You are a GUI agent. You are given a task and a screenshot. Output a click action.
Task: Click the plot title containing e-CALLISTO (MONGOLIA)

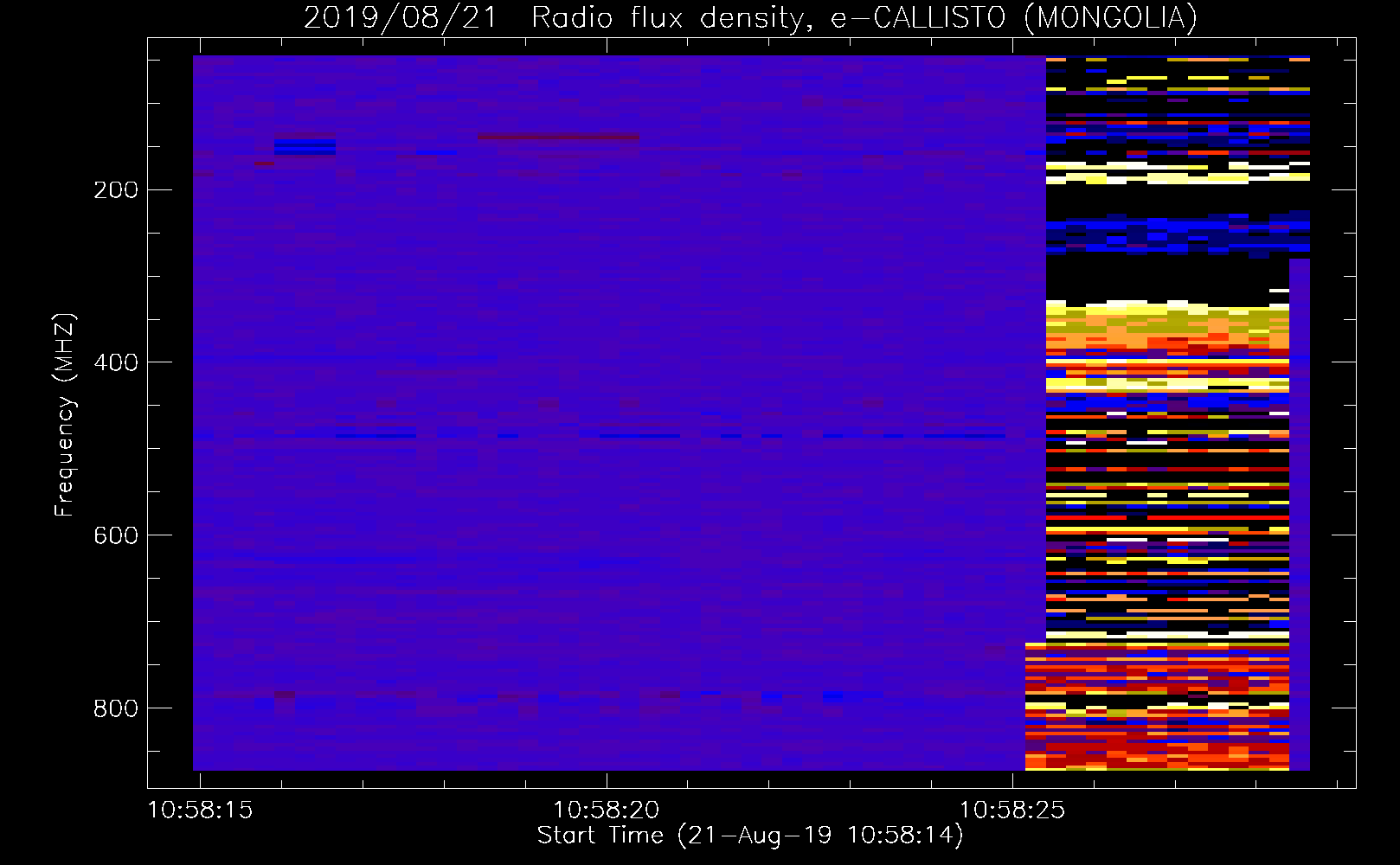pyautogui.click(x=750, y=17)
